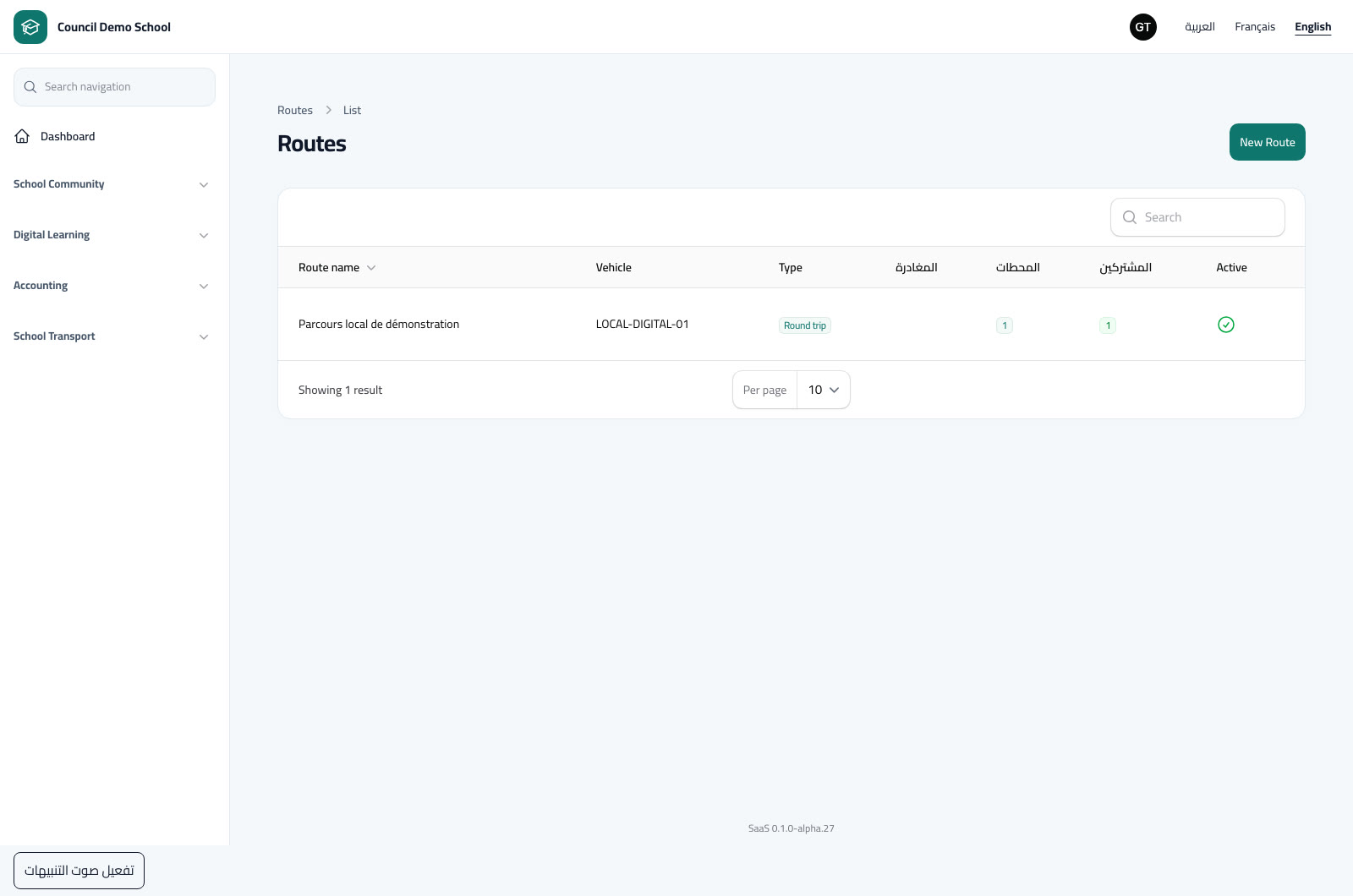Expand the Digital Learning section
This screenshot has height=896, width=1353.
point(111,235)
